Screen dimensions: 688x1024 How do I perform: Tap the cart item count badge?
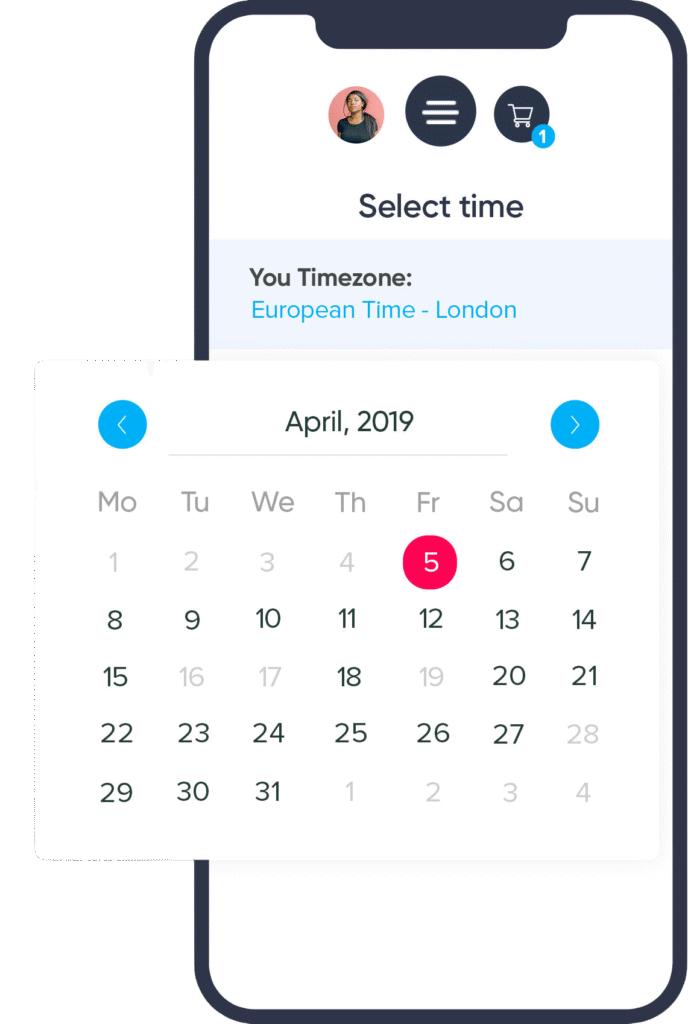coord(543,137)
